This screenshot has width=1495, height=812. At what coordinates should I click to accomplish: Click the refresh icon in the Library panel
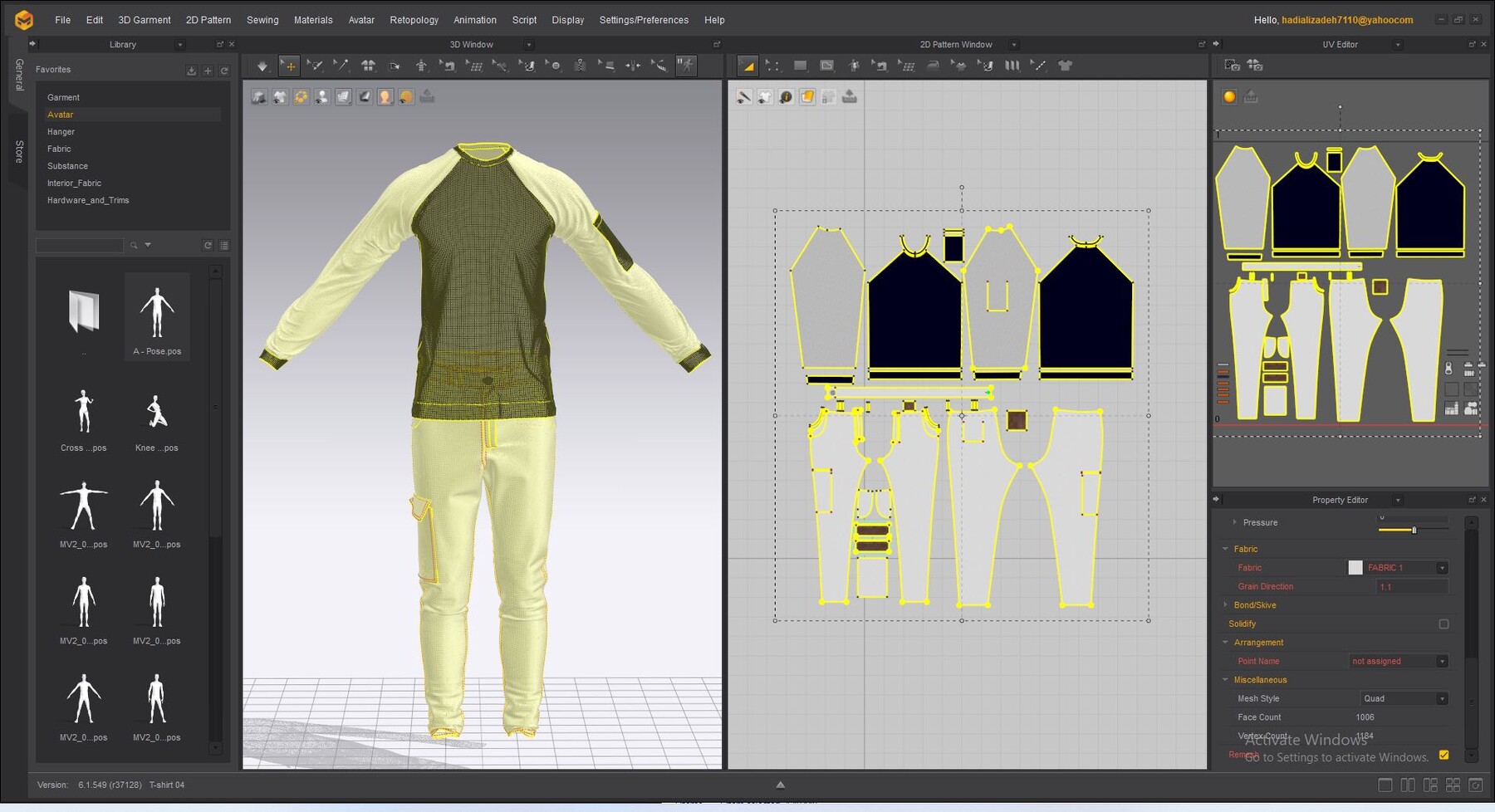click(223, 70)
